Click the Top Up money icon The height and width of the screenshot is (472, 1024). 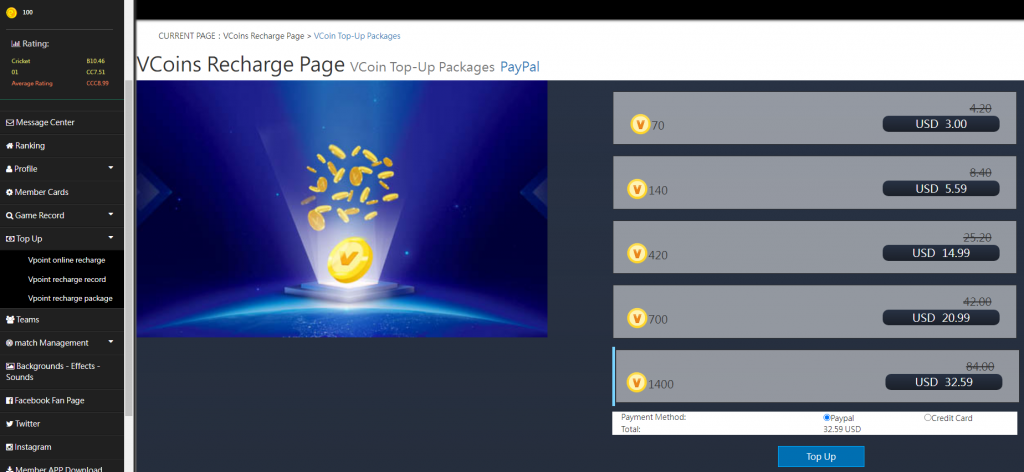[x=10, y=239]
